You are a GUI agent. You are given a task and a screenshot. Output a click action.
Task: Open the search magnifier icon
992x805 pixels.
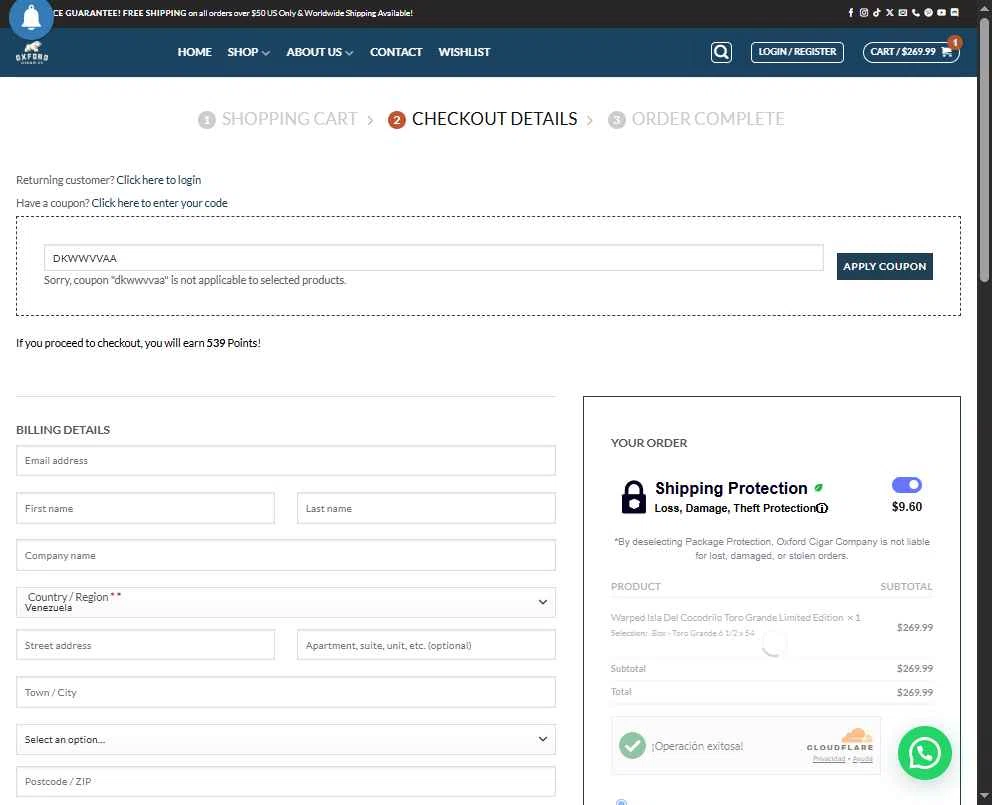(x=721, y=52)
